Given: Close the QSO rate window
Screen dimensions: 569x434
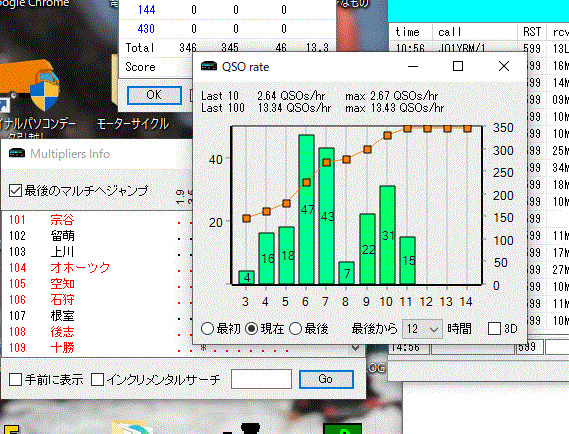Looking at the screenshot, I should (504, 66).
